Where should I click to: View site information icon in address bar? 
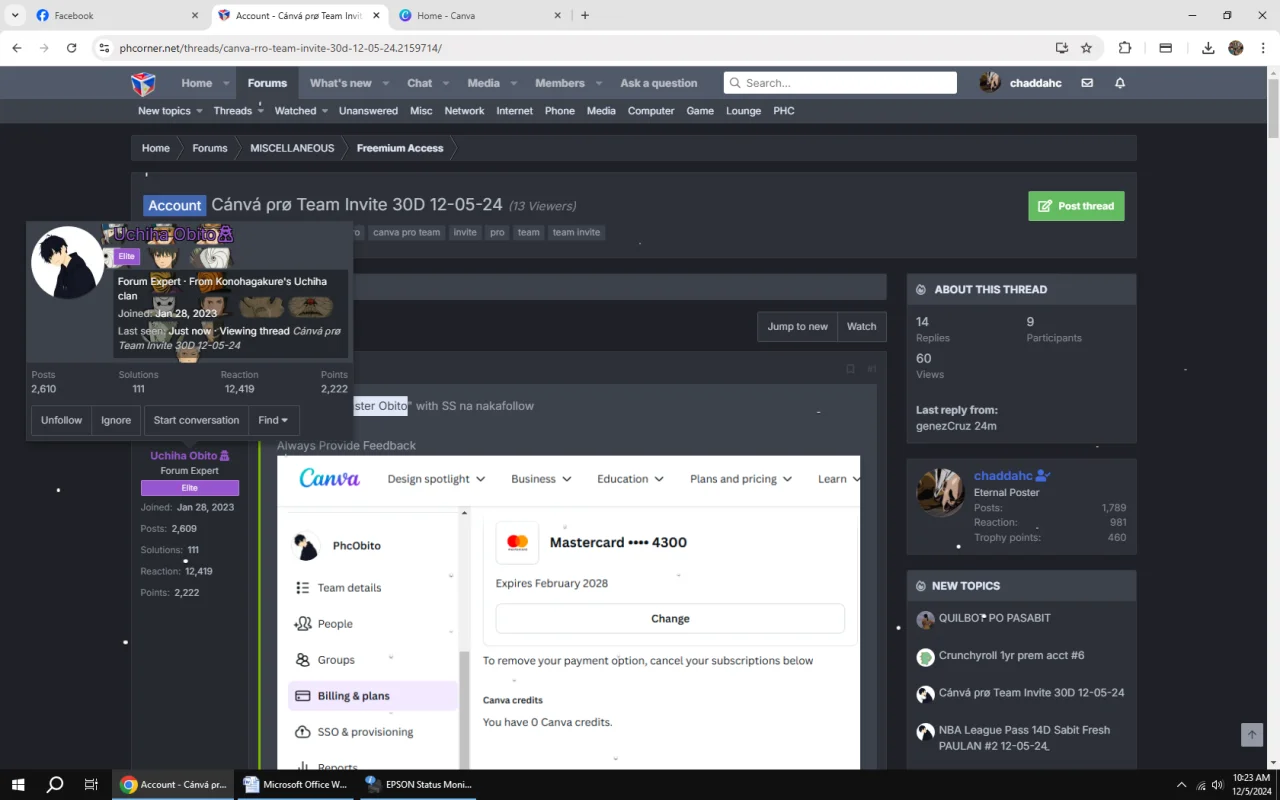[x=103, y=47]
